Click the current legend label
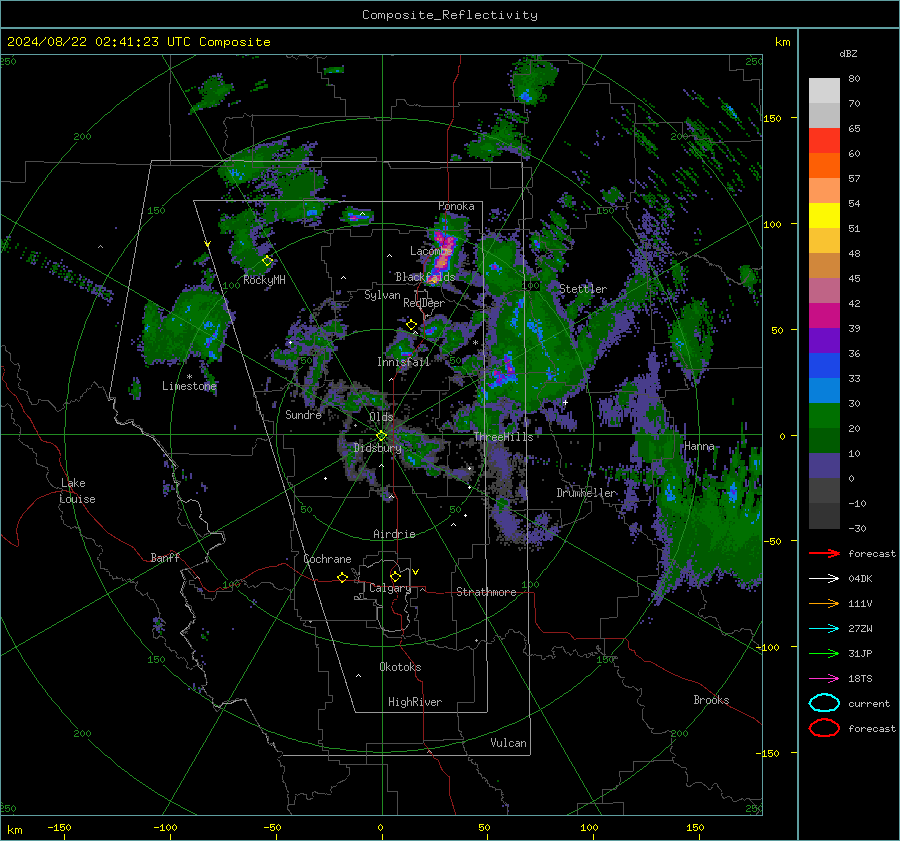This screenshot has height=841, width=900. click(869, 704)
